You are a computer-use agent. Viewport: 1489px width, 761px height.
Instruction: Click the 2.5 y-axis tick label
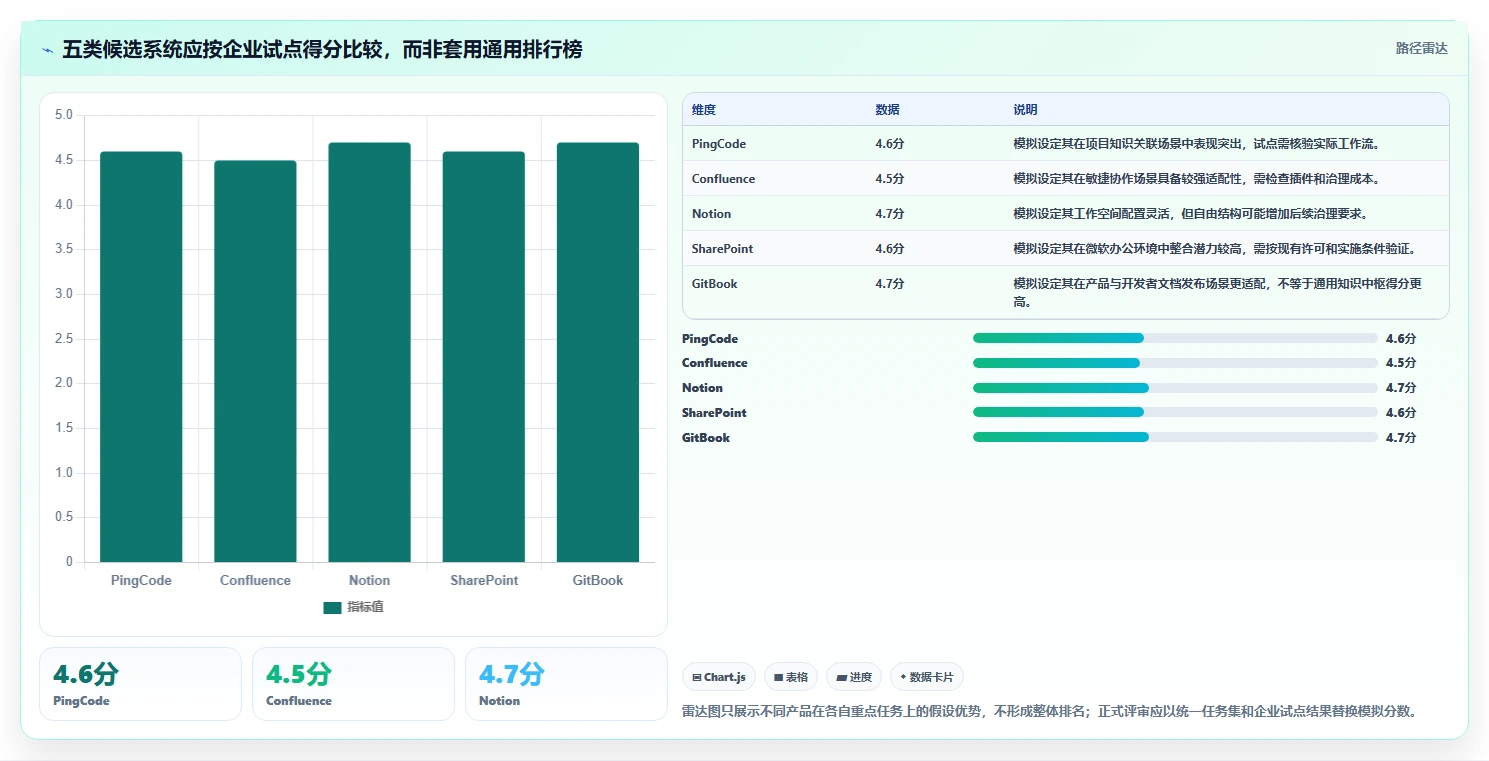pos(63,339)
